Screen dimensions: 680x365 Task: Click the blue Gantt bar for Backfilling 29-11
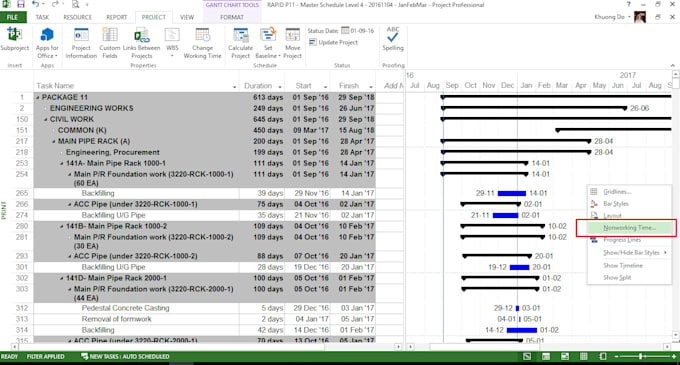(512, 193)
